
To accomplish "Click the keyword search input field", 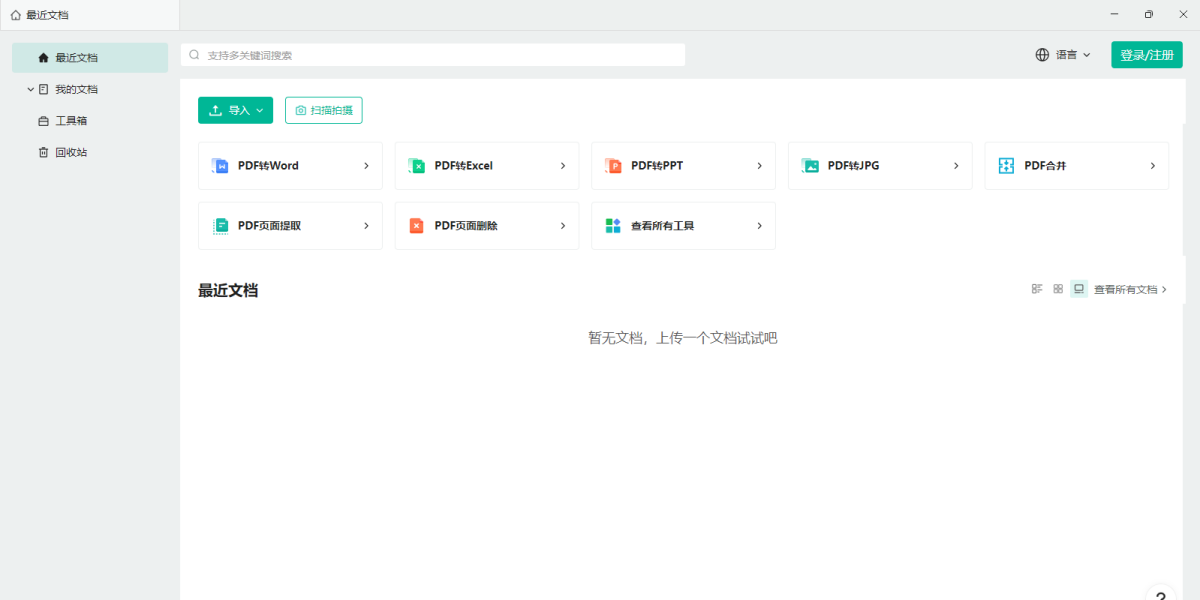I will tap(433, 55).
